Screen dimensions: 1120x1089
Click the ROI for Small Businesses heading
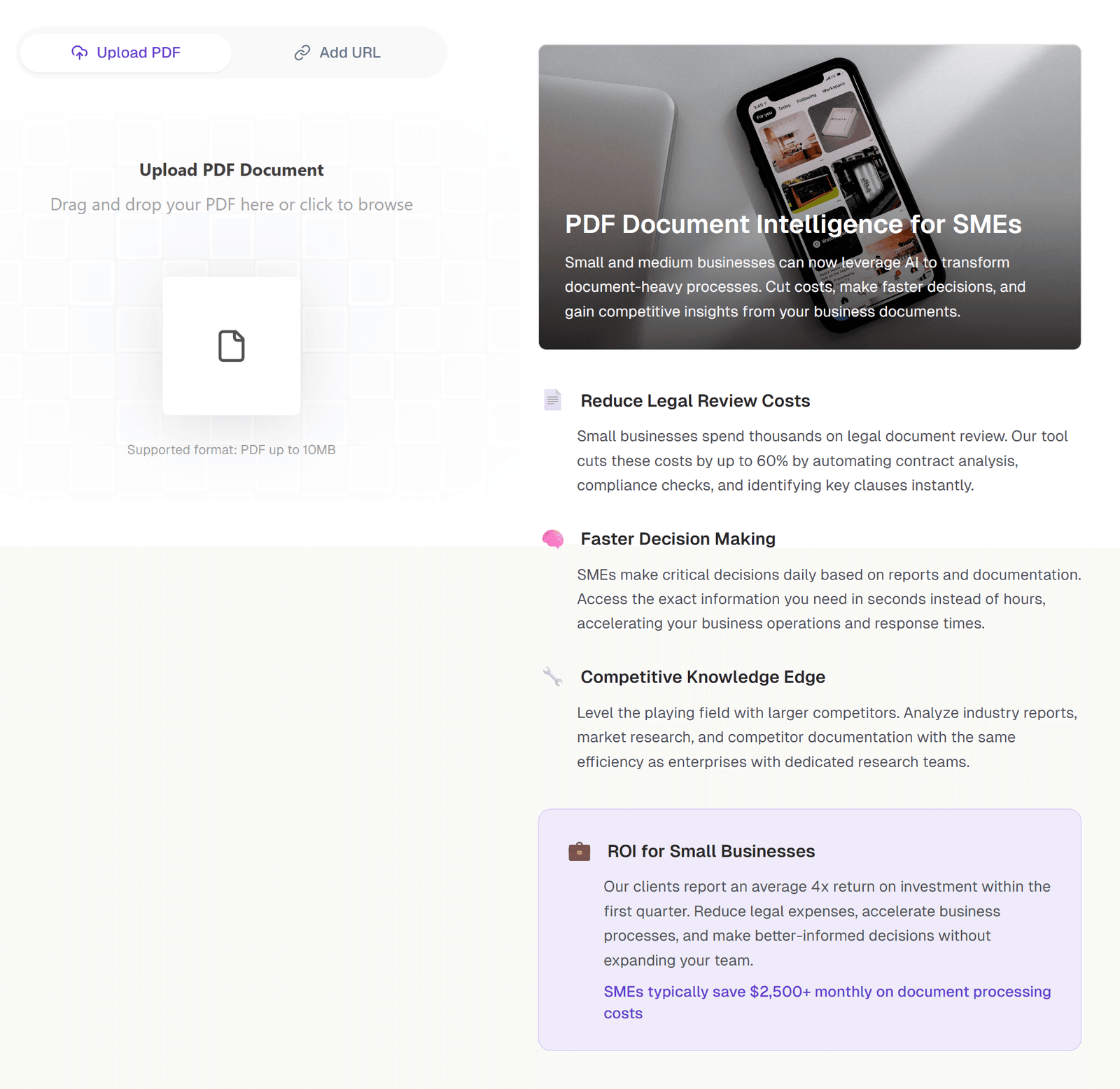[x=710, y=851]
